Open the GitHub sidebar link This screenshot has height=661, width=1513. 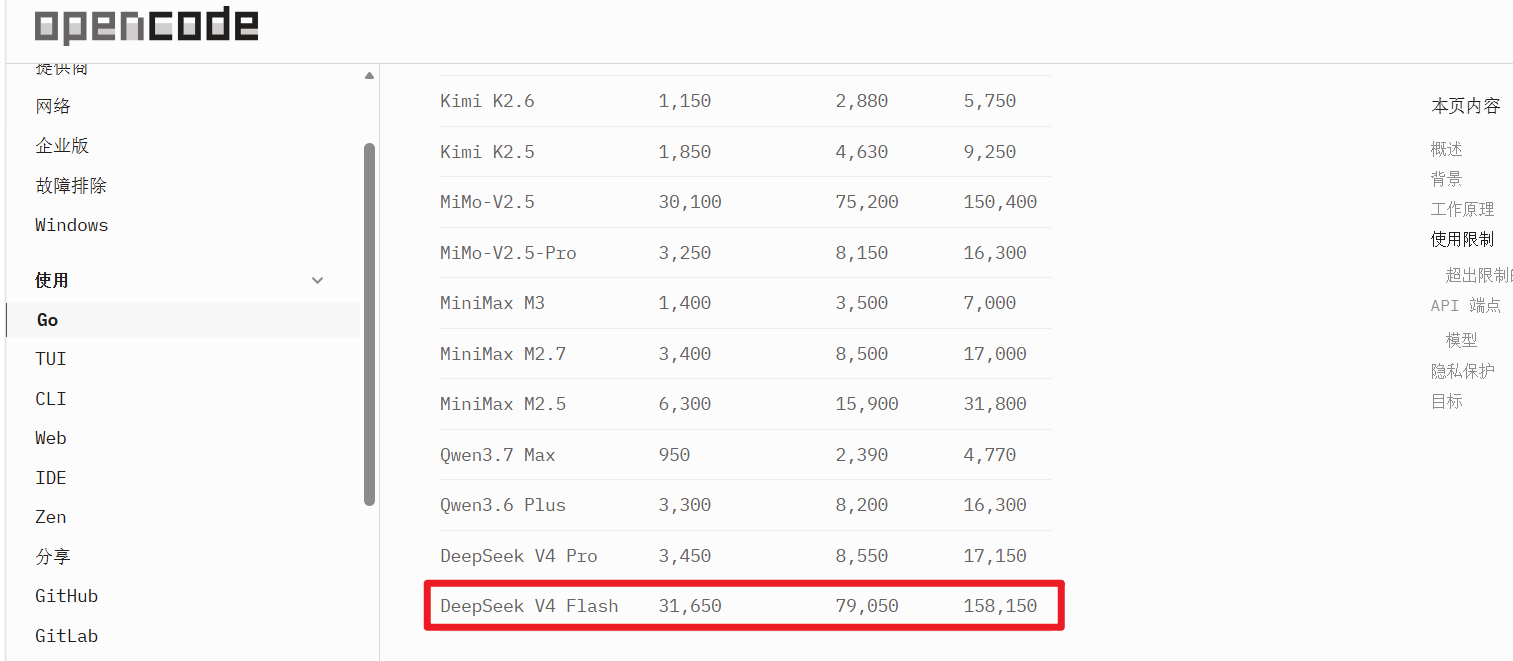pos(67,596)
